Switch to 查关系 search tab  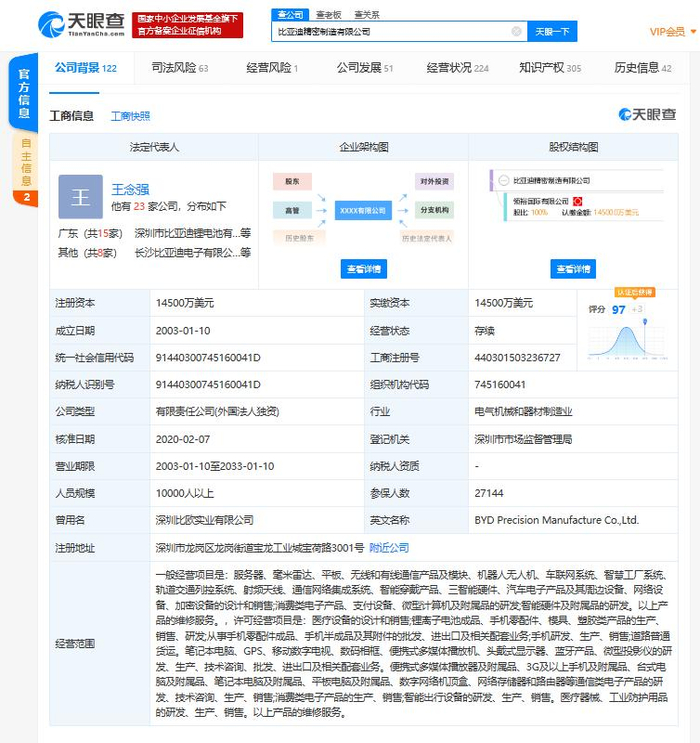(367, 15)
